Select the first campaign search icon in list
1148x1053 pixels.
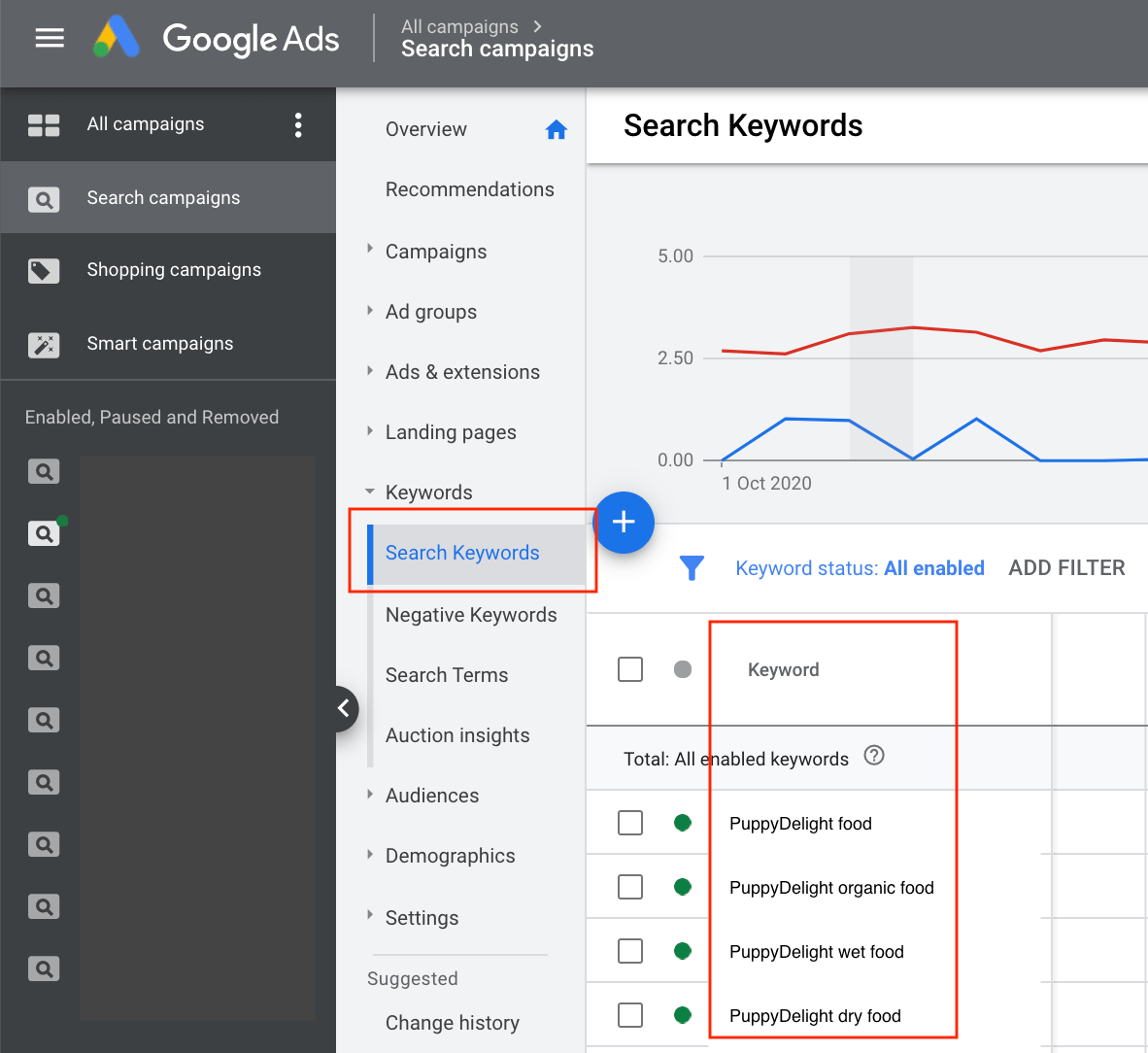click(x=44, y=471)
